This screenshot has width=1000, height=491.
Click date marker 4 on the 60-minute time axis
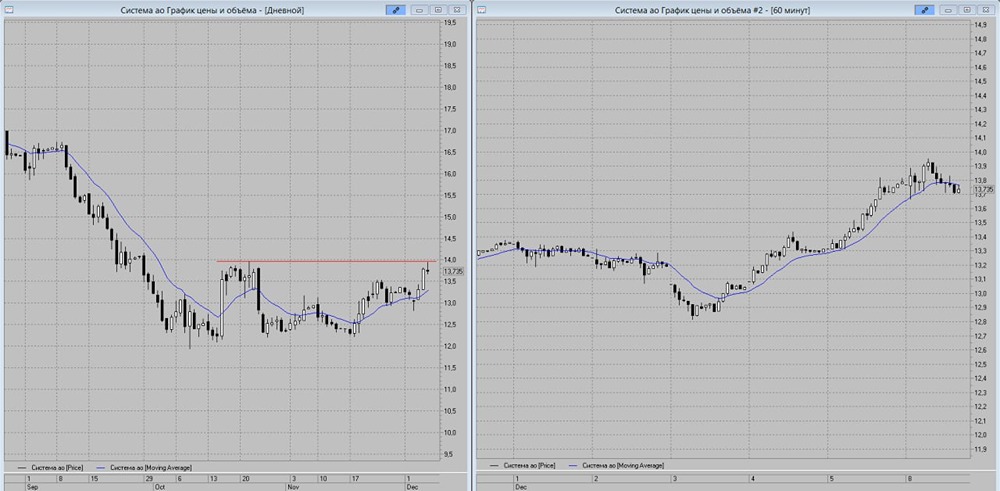coord(753,478)
